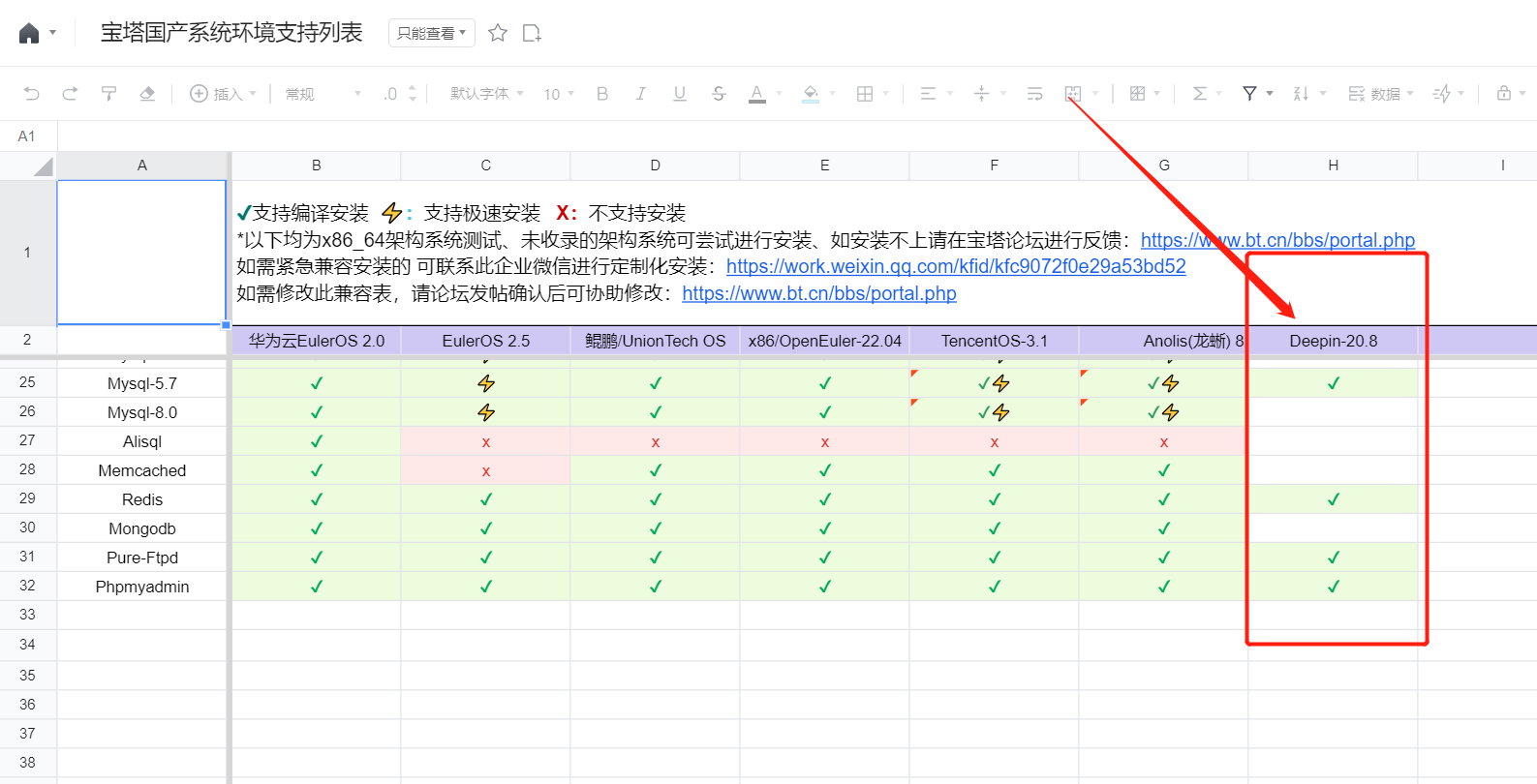This screenshot has height=784, width=1537.
Task: Open the work.weixin.qq.com link
Action: coord(956,266)
